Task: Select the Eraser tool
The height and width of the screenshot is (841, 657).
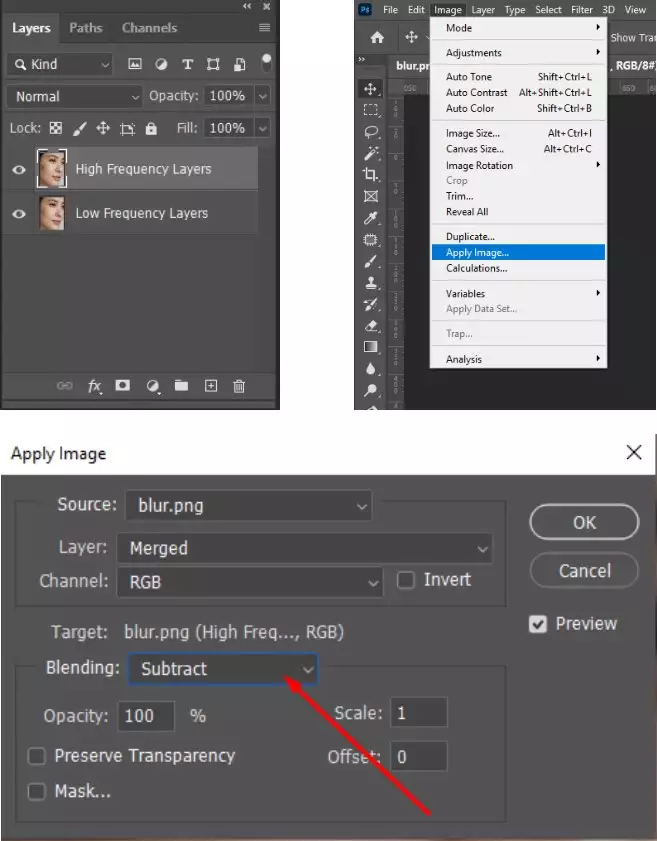Action: click(x=371, y=326)
